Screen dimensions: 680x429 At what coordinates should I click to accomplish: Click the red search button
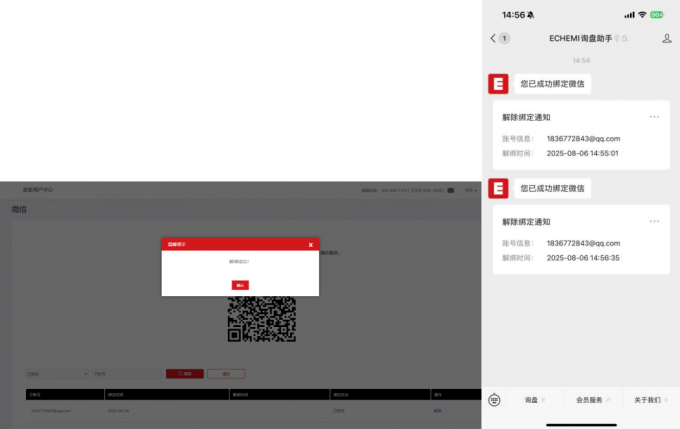coord(185,373)
